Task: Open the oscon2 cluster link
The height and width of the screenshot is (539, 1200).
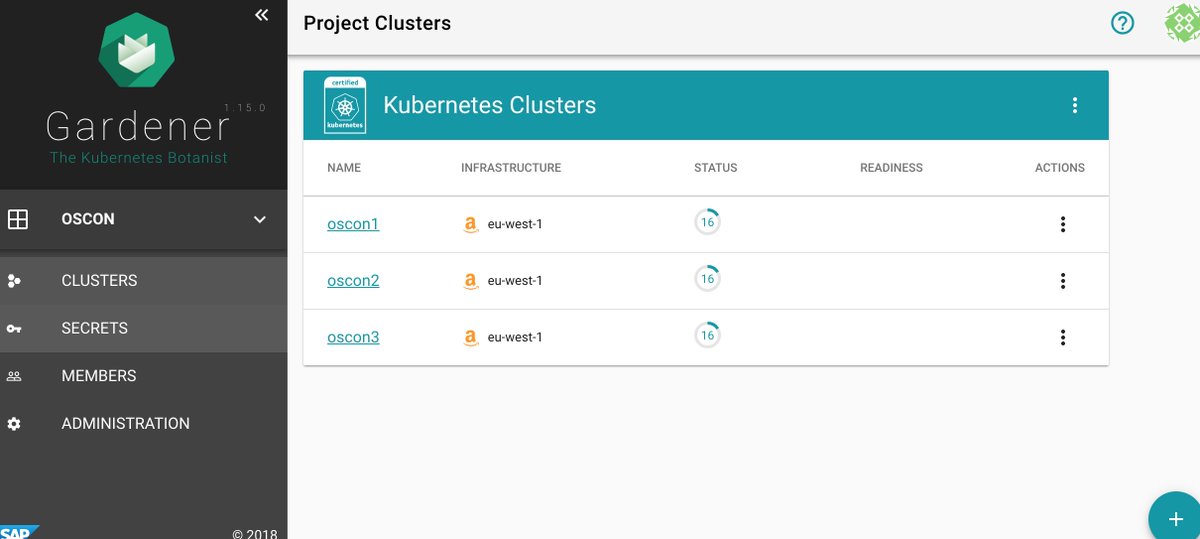Action: point(353,281)
